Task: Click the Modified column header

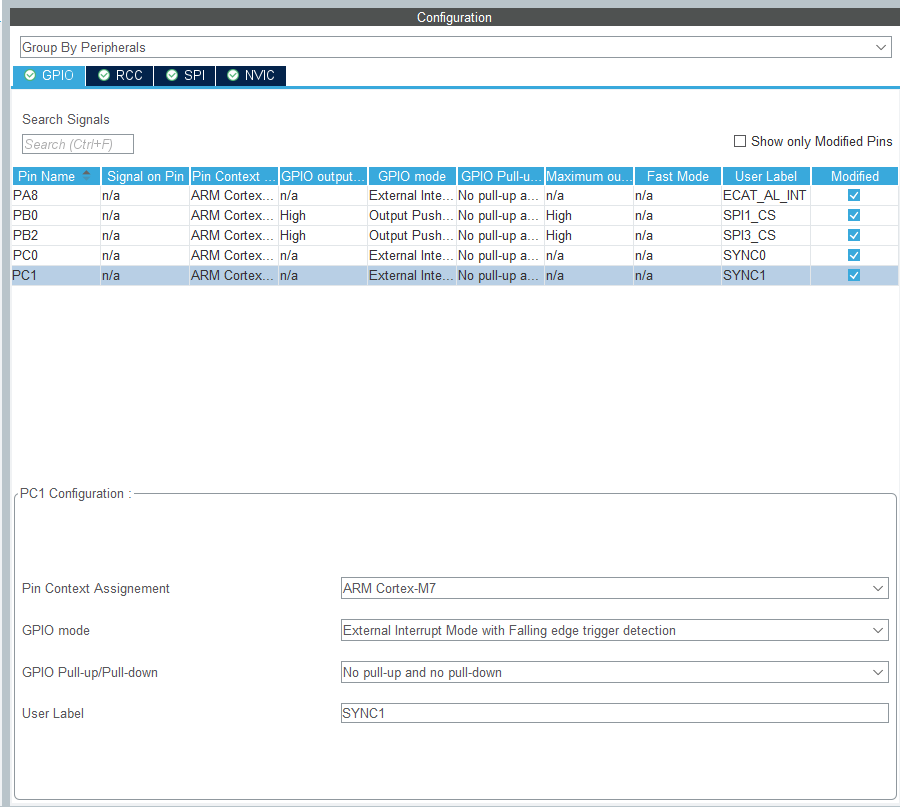Action: [855, 176]
